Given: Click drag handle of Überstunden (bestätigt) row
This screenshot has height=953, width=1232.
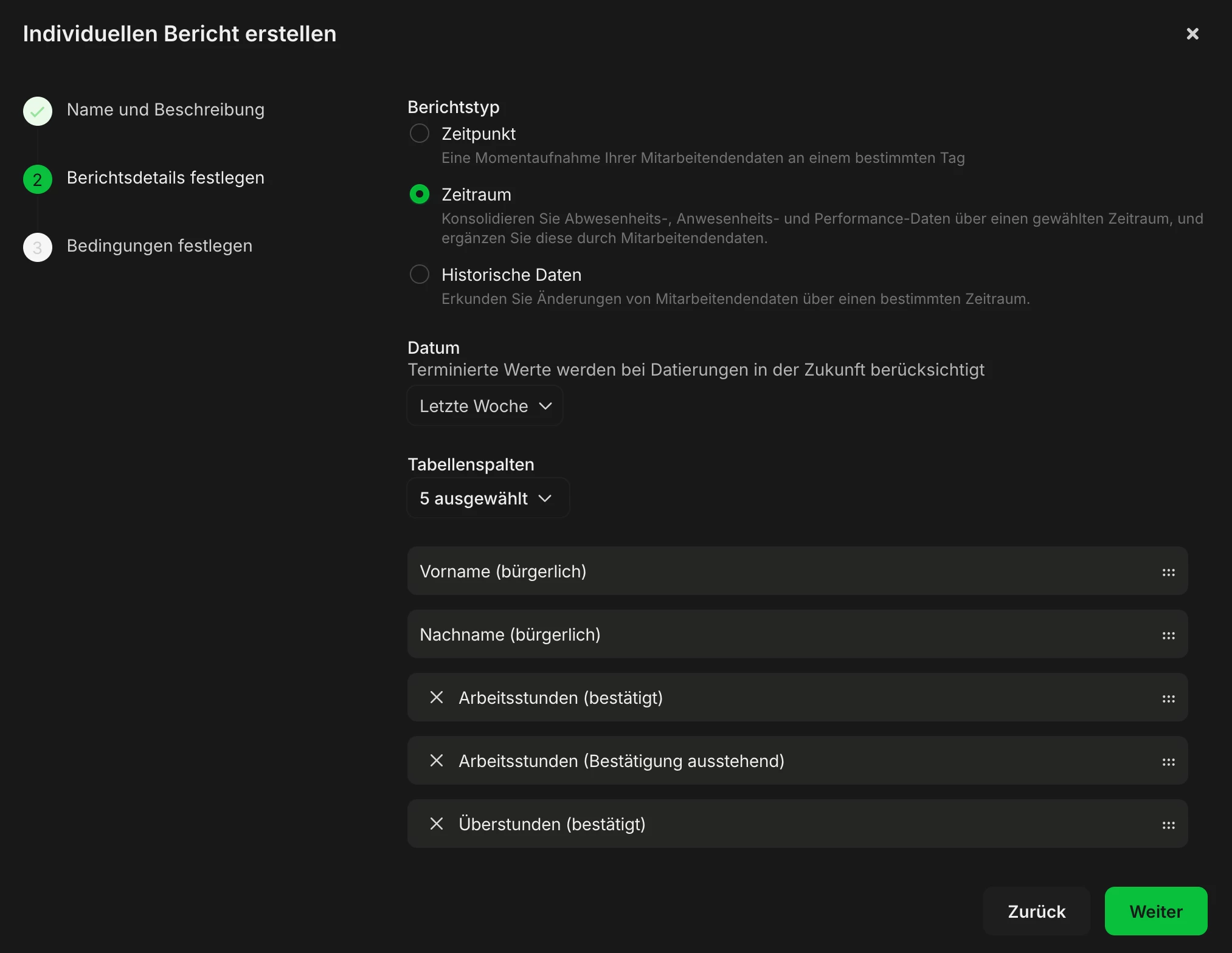Looking at the screenshot, I should pos(1168,825).
